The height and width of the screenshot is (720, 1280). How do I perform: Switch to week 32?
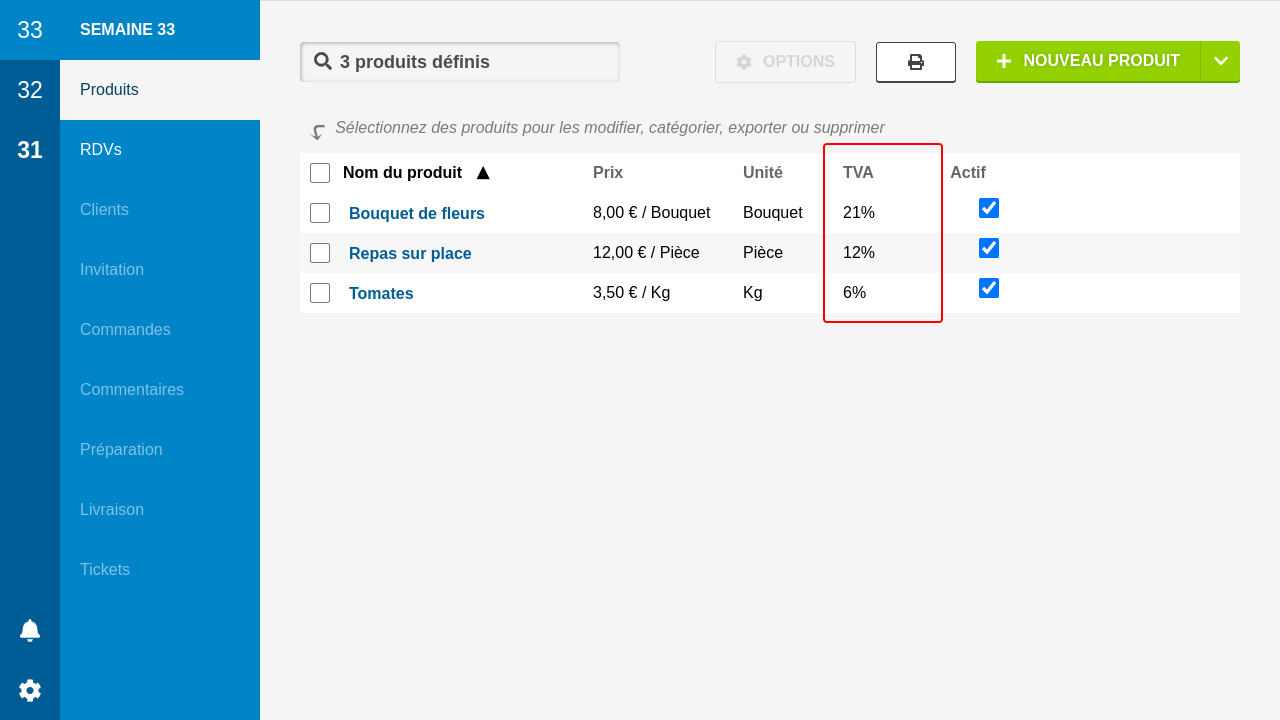[x=30, y=90]
